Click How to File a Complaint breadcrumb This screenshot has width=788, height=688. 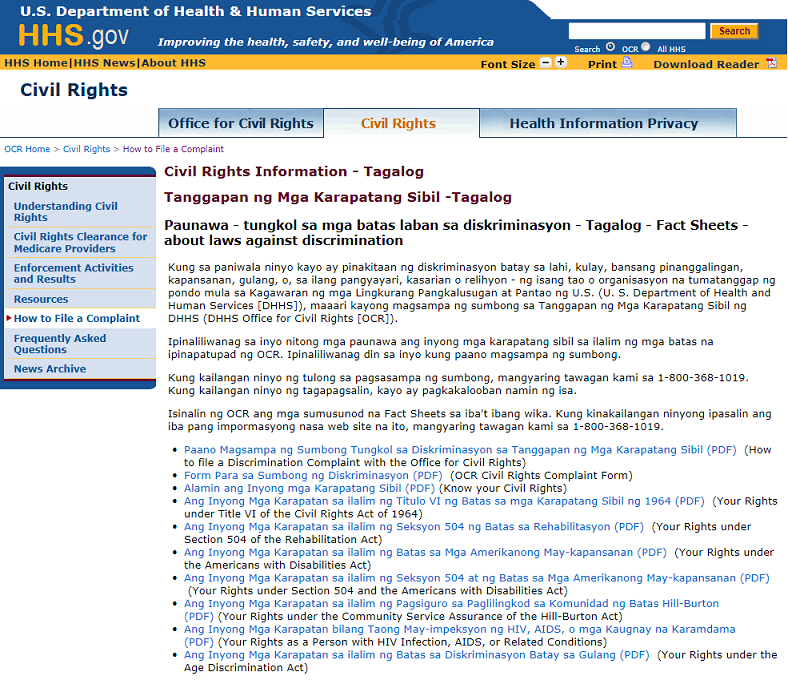pos(173,149)
